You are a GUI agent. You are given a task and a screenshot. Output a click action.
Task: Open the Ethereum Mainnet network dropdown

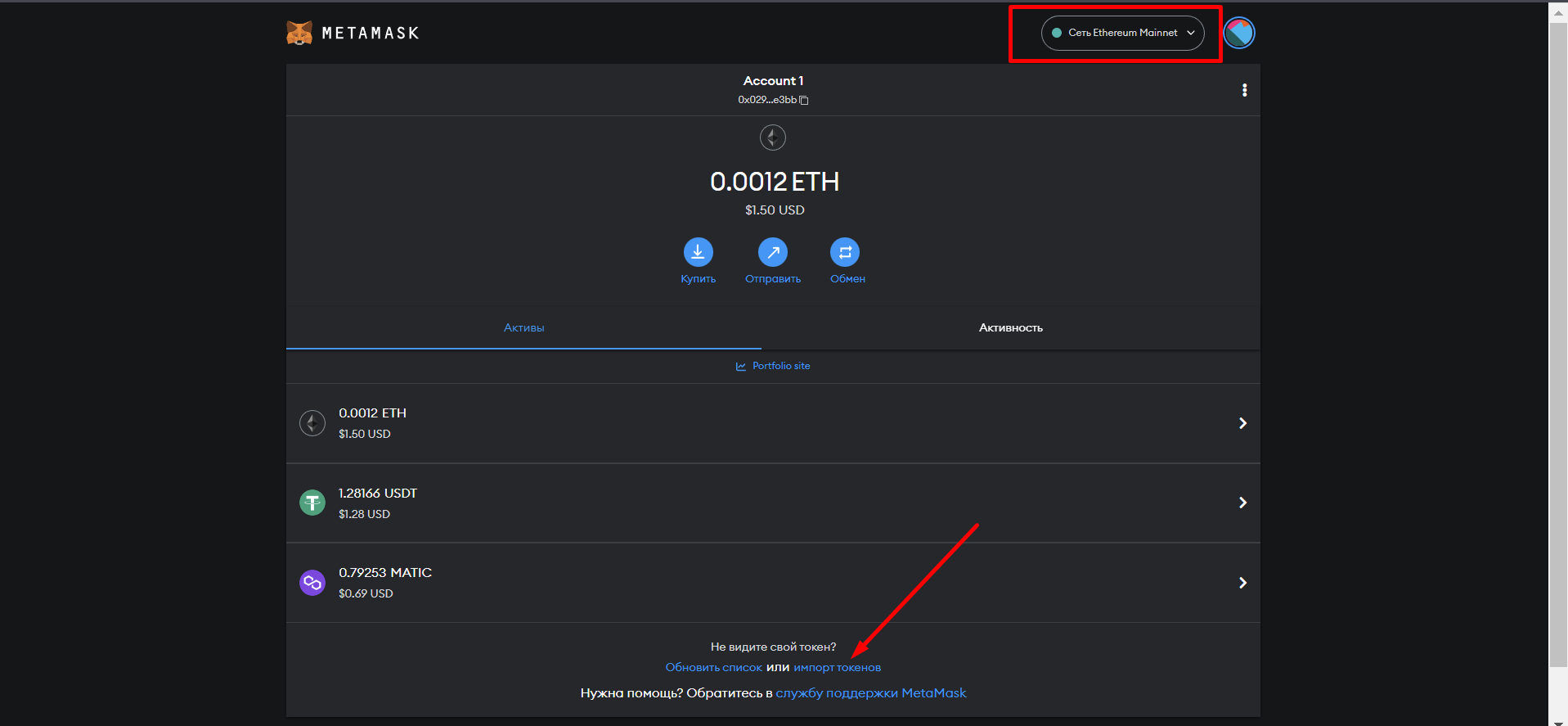(x=1122, y=33)
